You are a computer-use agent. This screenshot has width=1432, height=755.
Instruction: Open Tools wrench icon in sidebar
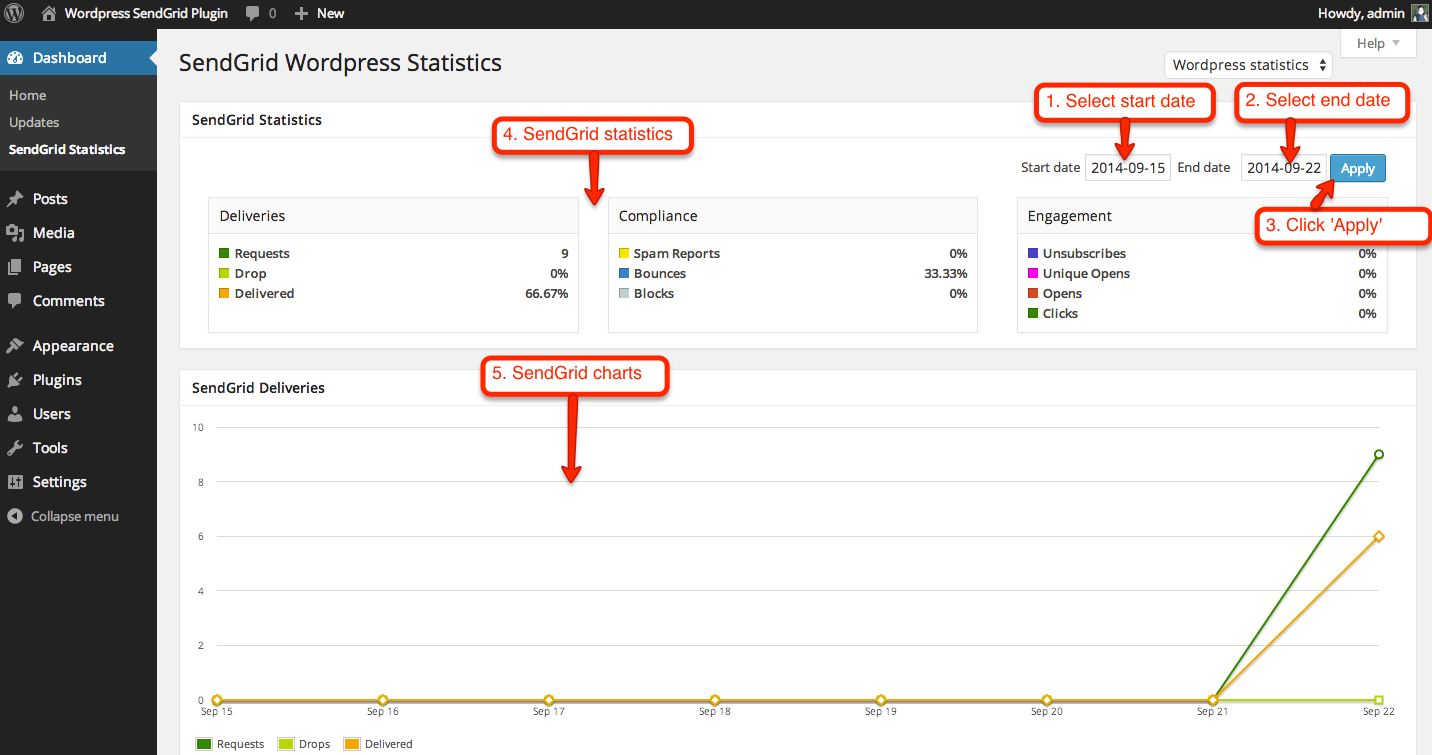tap(15, 448)
